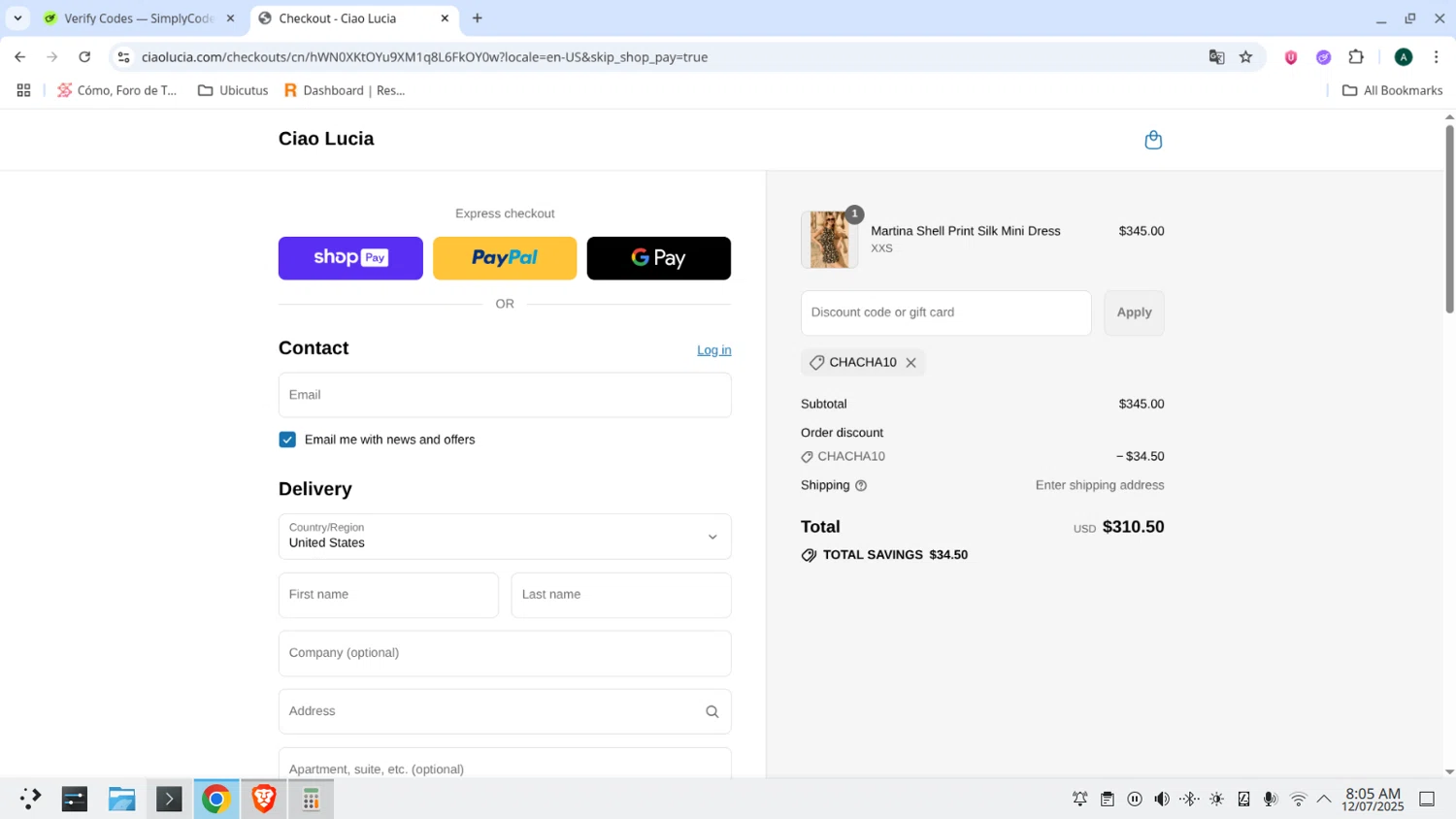Screen dimensions: 1456x819
Task: Reload the checkout page
Action: coord(84,57)
